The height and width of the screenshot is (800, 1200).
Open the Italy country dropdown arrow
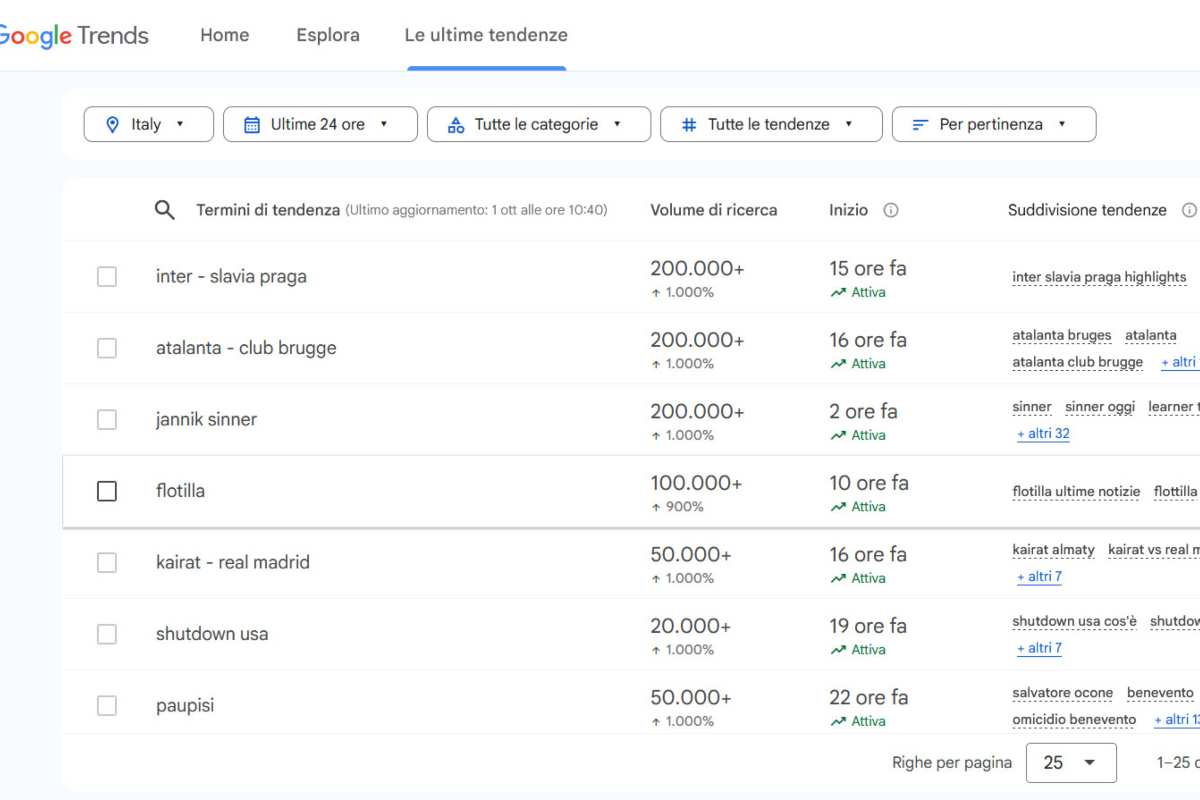click(180, 125)
